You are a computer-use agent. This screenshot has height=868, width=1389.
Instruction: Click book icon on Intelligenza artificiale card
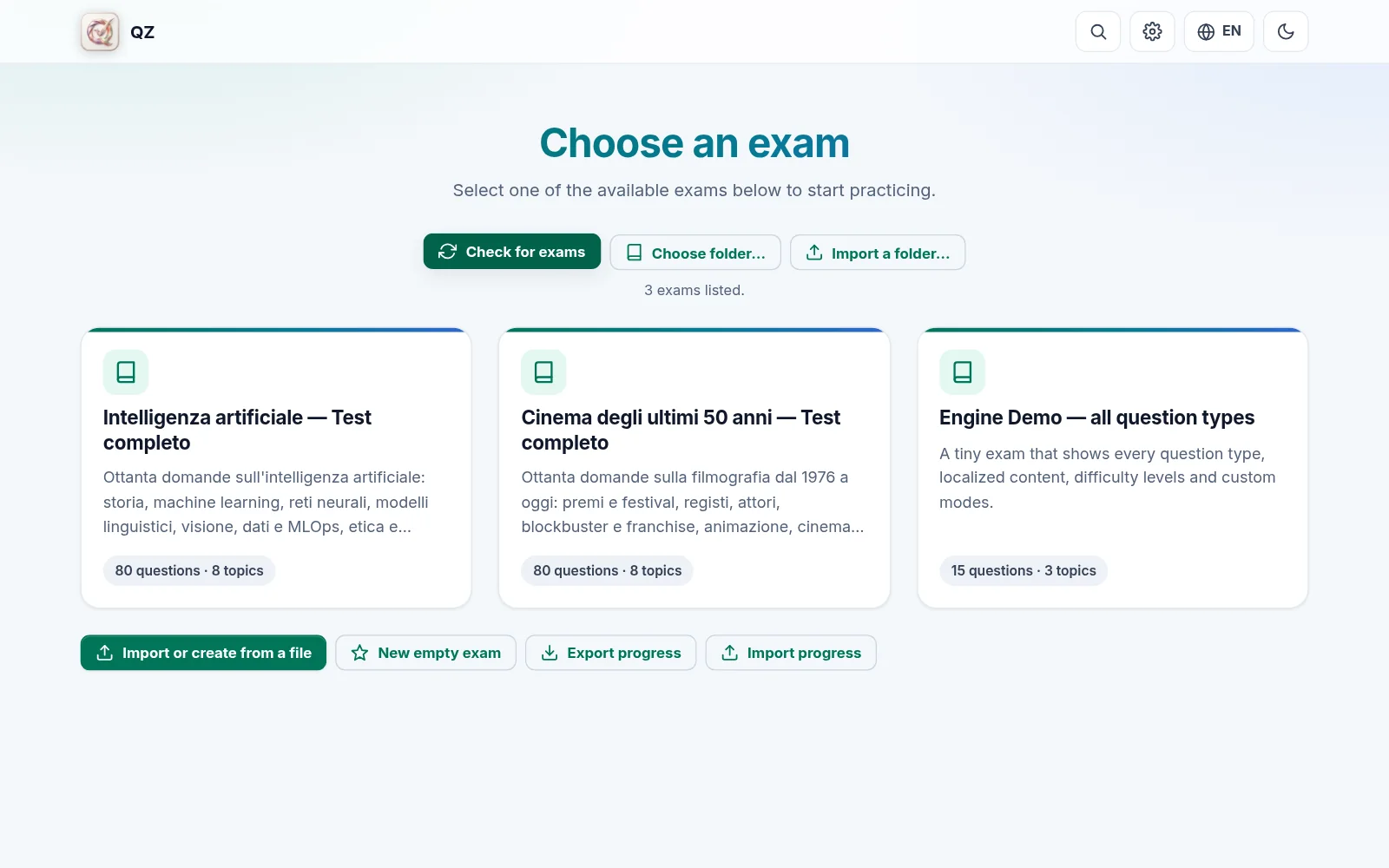click(126, 372)
